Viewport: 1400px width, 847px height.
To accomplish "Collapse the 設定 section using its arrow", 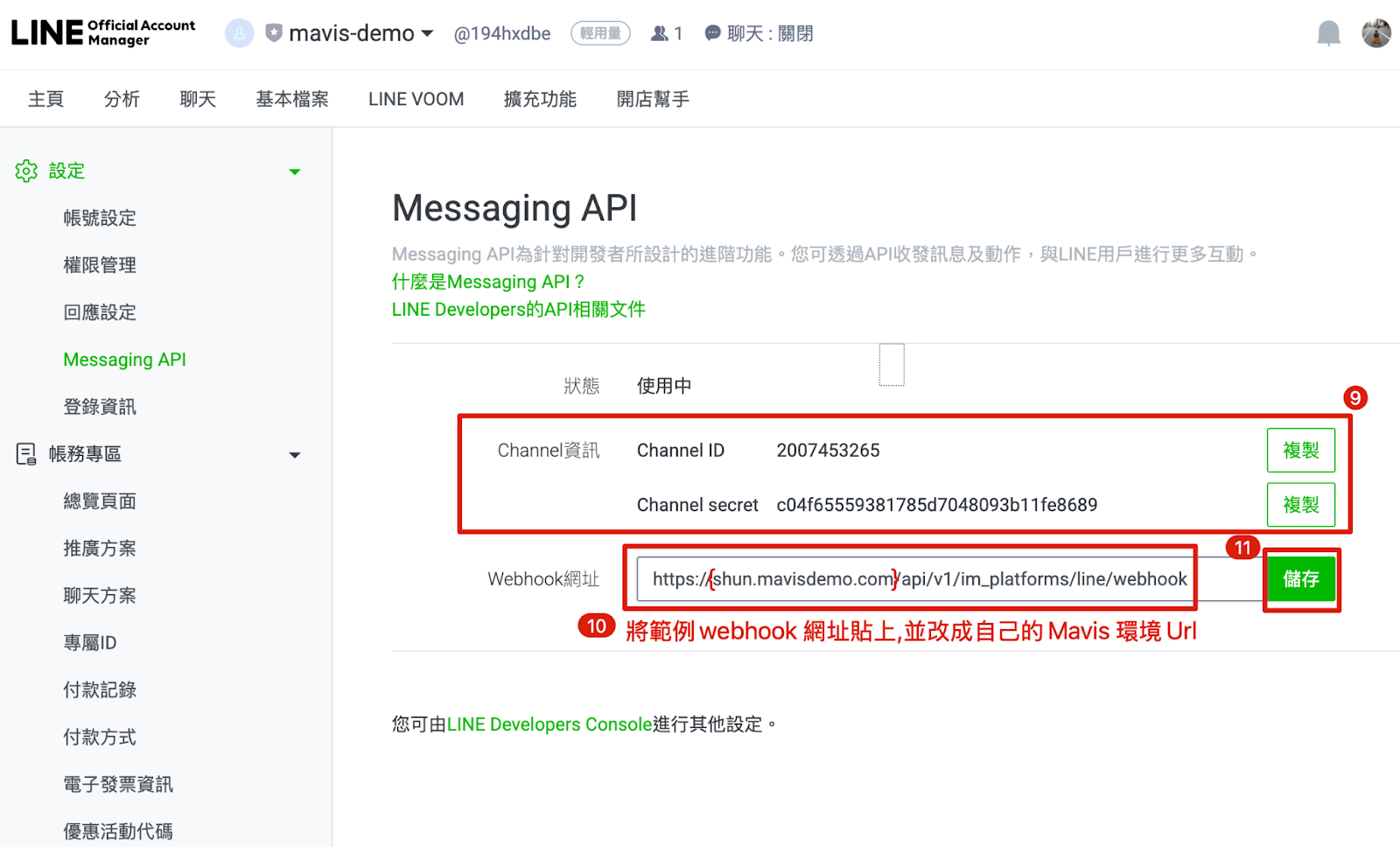I will coord(295,171).
